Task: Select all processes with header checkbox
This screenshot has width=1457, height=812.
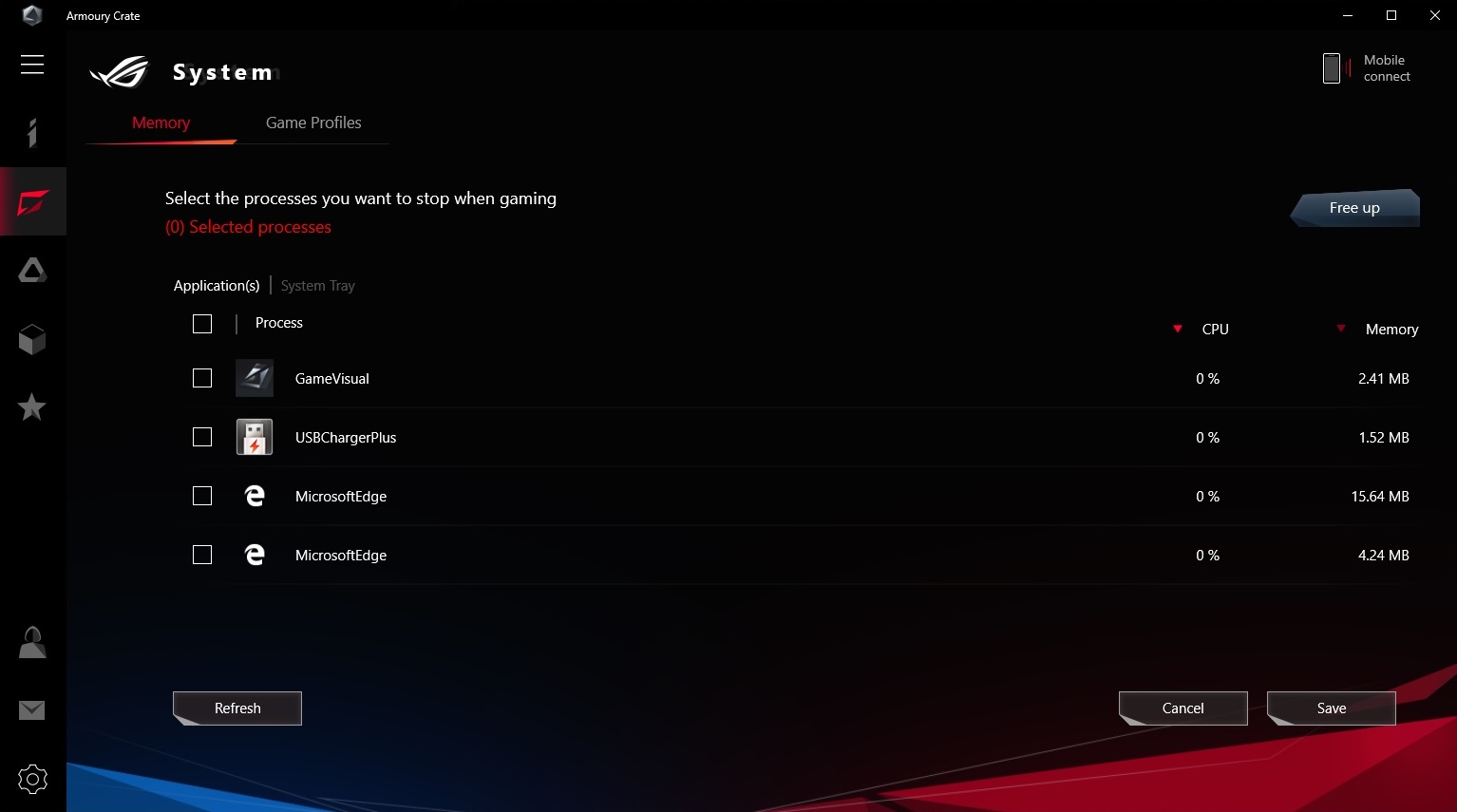Action: point(202,324)
